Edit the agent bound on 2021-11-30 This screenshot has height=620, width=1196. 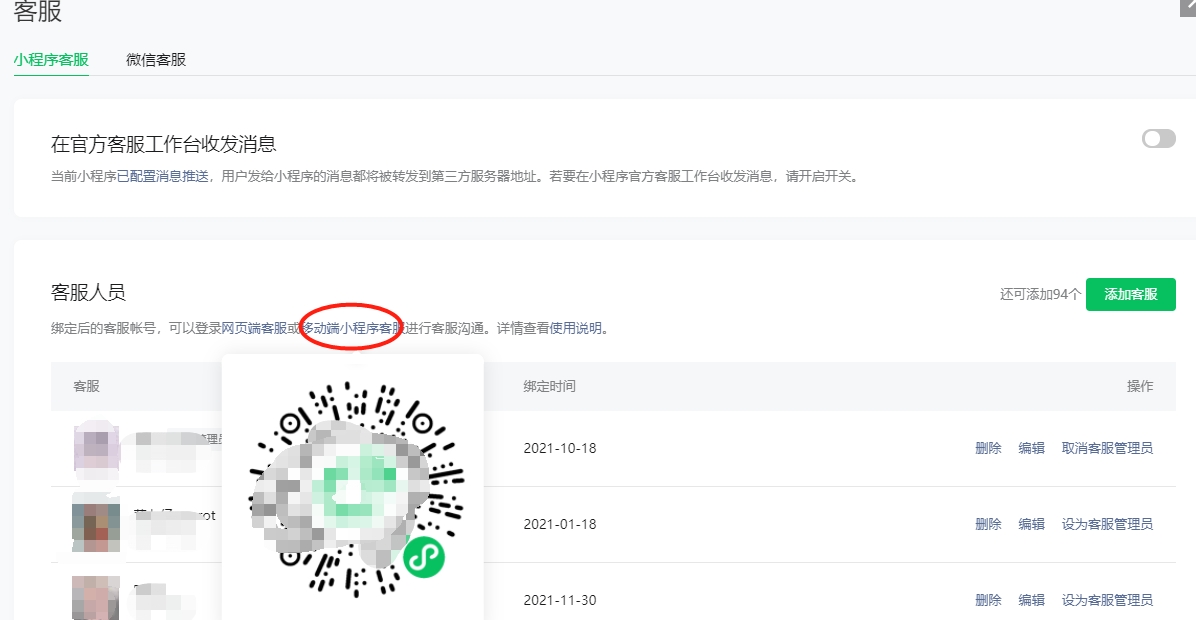click(1031, 600)
